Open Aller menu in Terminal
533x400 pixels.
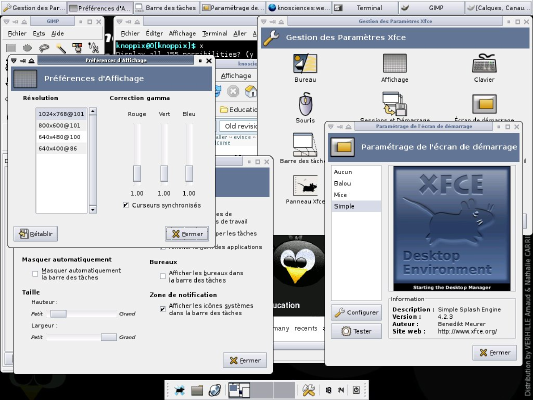(x=240, y=33)
